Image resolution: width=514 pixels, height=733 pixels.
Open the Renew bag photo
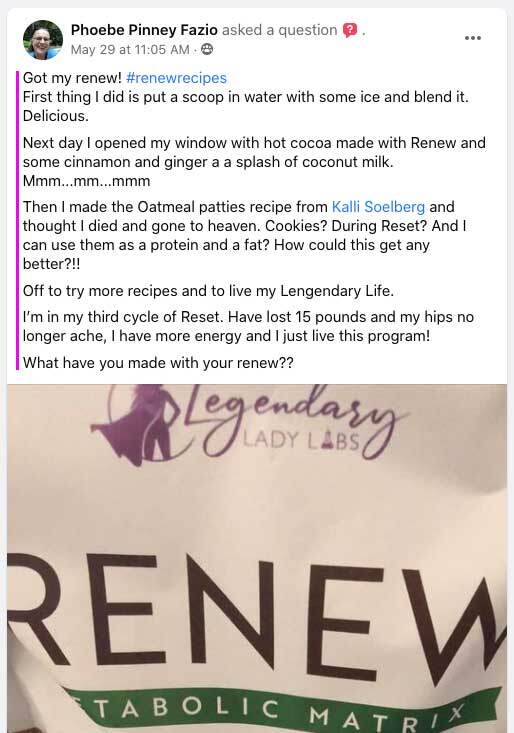point(257,558)
